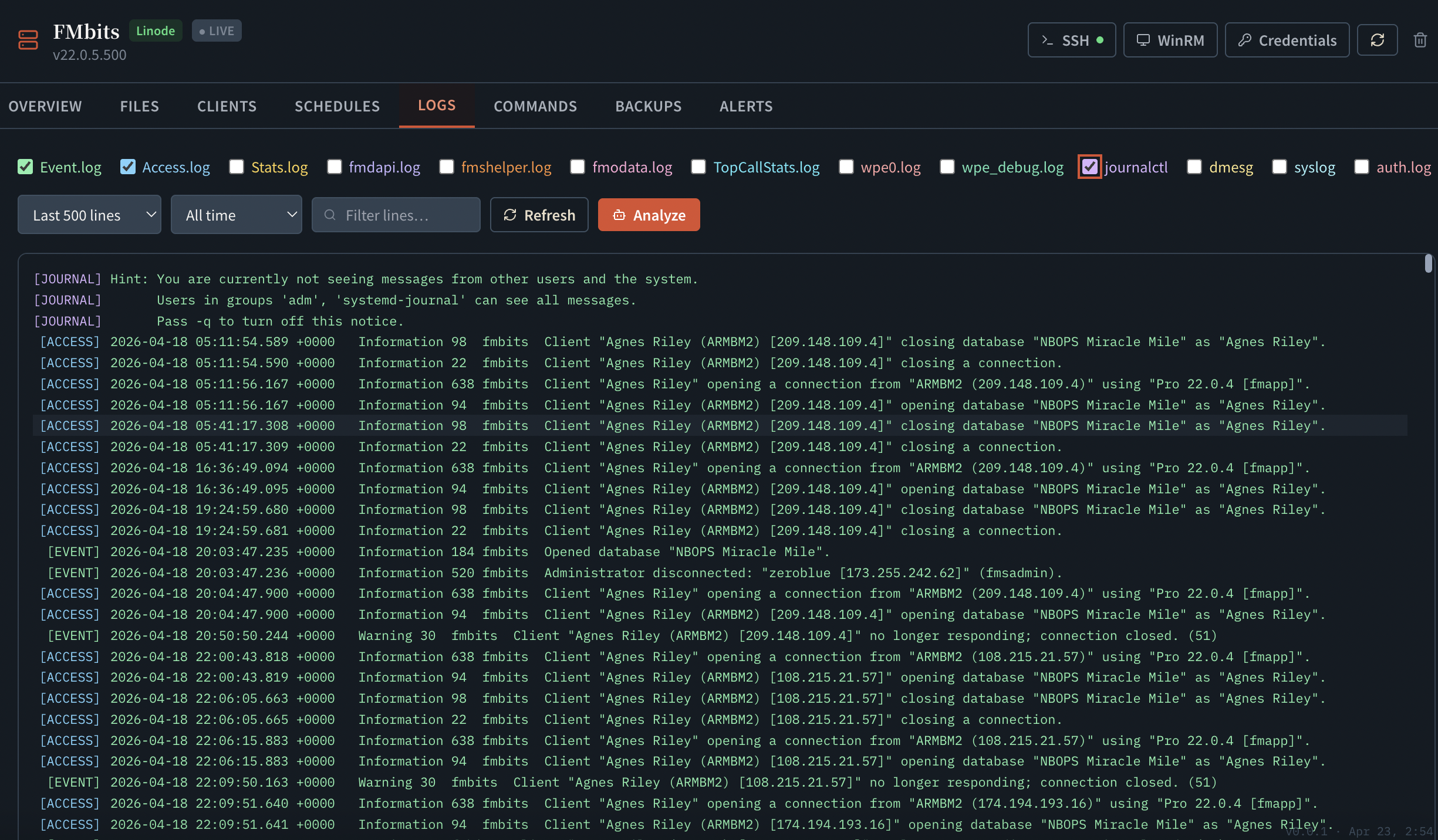This screenshot has width=1438, height=840.
Task: Open the SSH terminal connection
Action: pos(1071,40)
